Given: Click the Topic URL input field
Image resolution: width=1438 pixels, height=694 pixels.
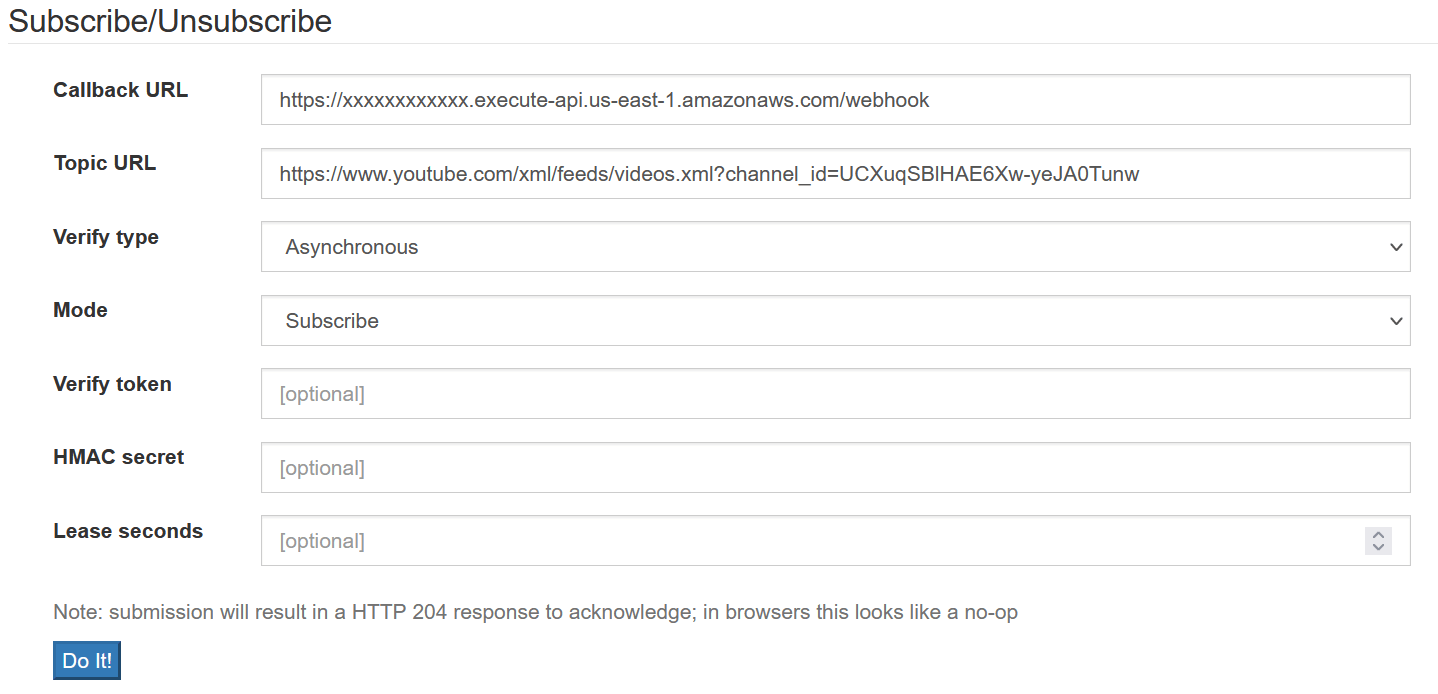Looking at the screenshot, I should (x=835, y=173).
